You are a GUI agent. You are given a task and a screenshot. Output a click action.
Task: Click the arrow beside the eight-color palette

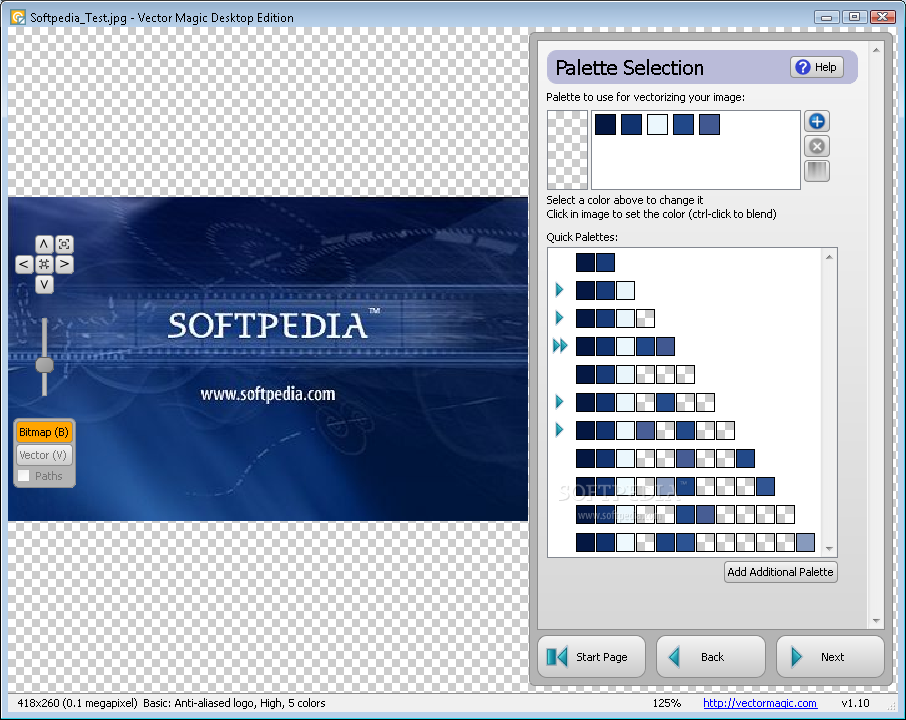point(559,429)
